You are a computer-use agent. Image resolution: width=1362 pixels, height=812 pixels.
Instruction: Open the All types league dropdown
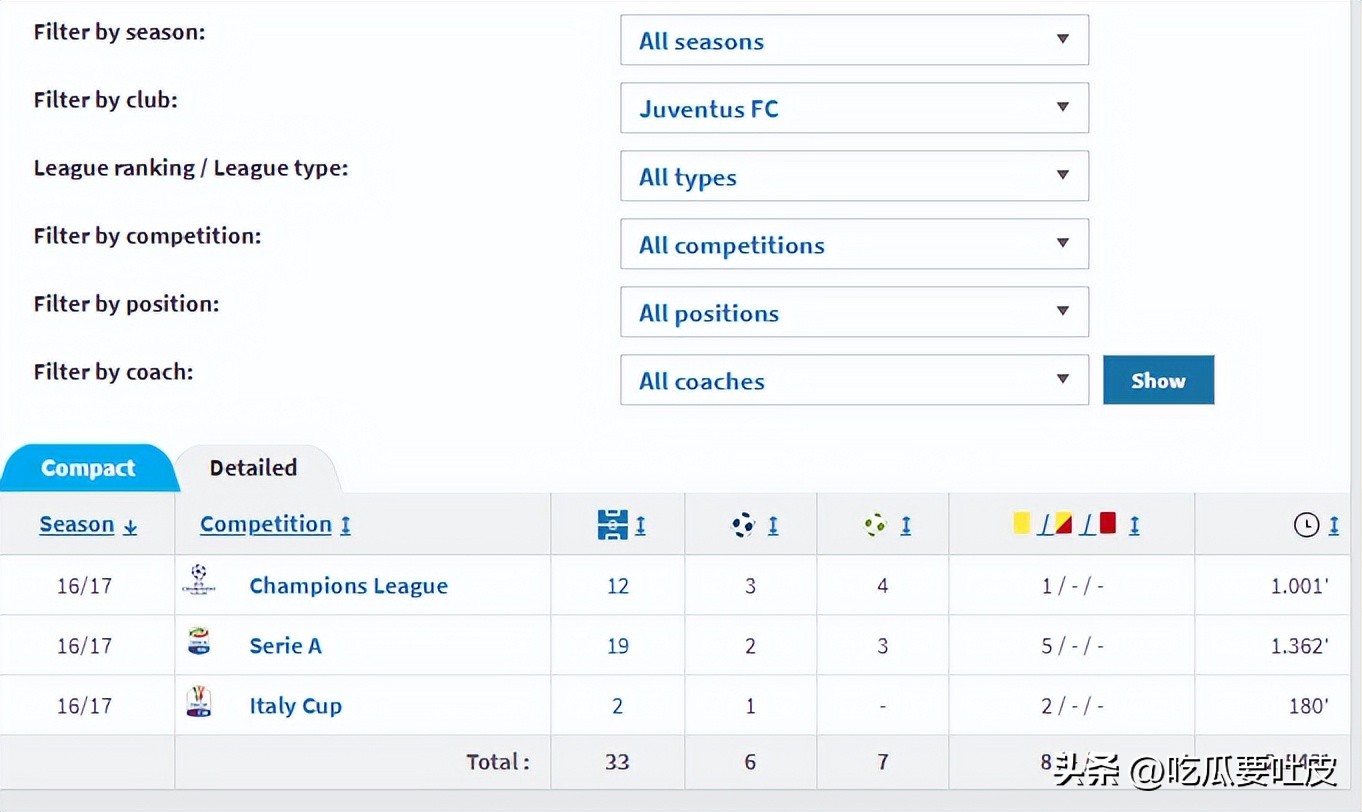(854, 176)
